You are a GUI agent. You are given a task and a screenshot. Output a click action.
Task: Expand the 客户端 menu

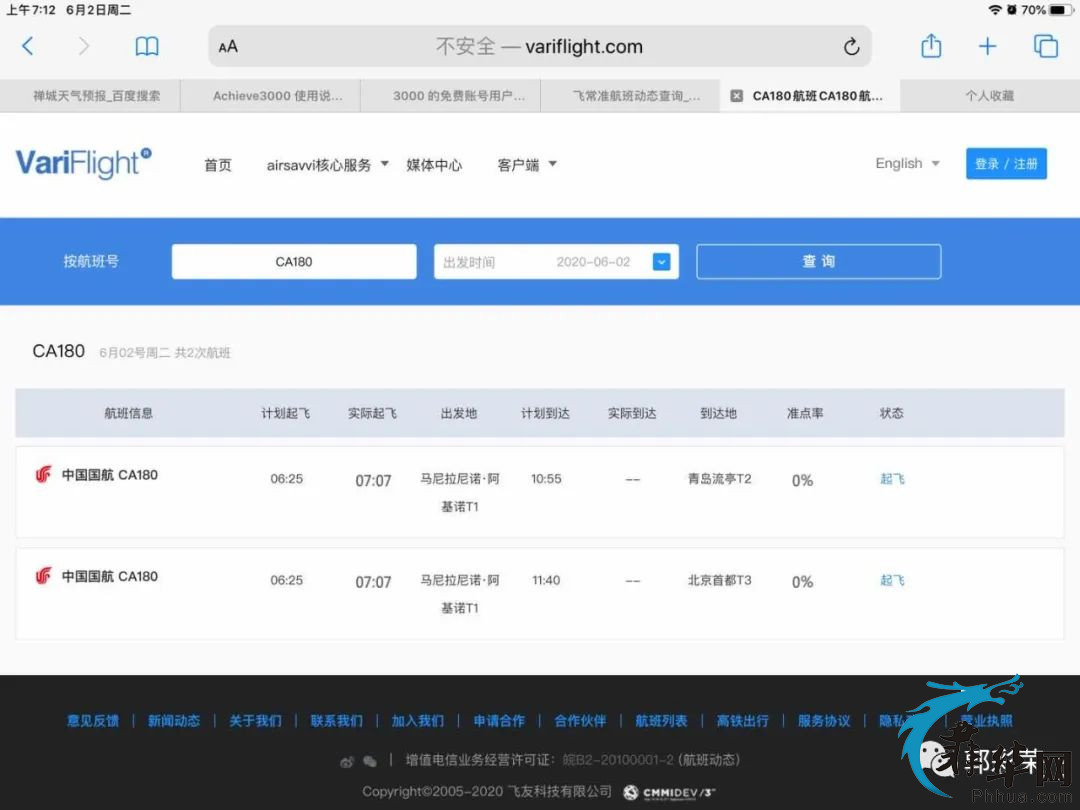[527, 165]
